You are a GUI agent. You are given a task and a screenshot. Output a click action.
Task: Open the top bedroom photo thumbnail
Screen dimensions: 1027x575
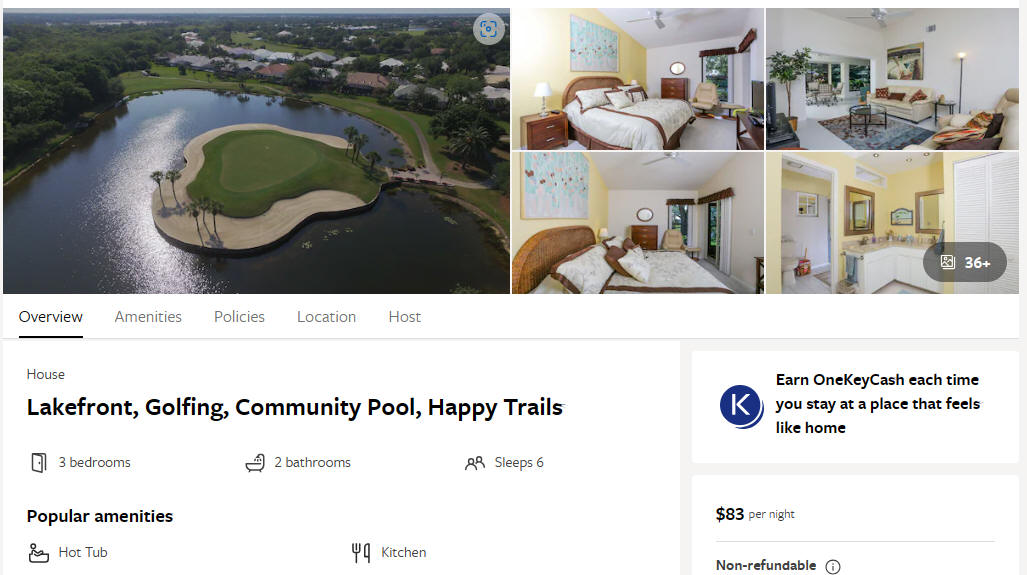click(x=637, y=79)
